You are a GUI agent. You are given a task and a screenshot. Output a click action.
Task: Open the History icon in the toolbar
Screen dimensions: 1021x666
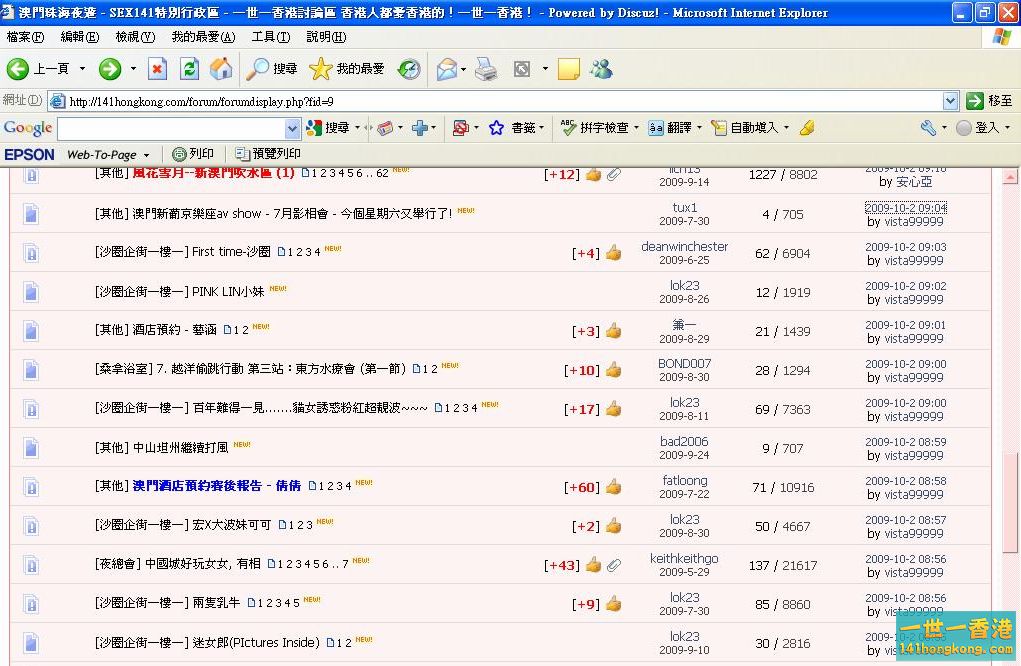click(x=409, y=69)
